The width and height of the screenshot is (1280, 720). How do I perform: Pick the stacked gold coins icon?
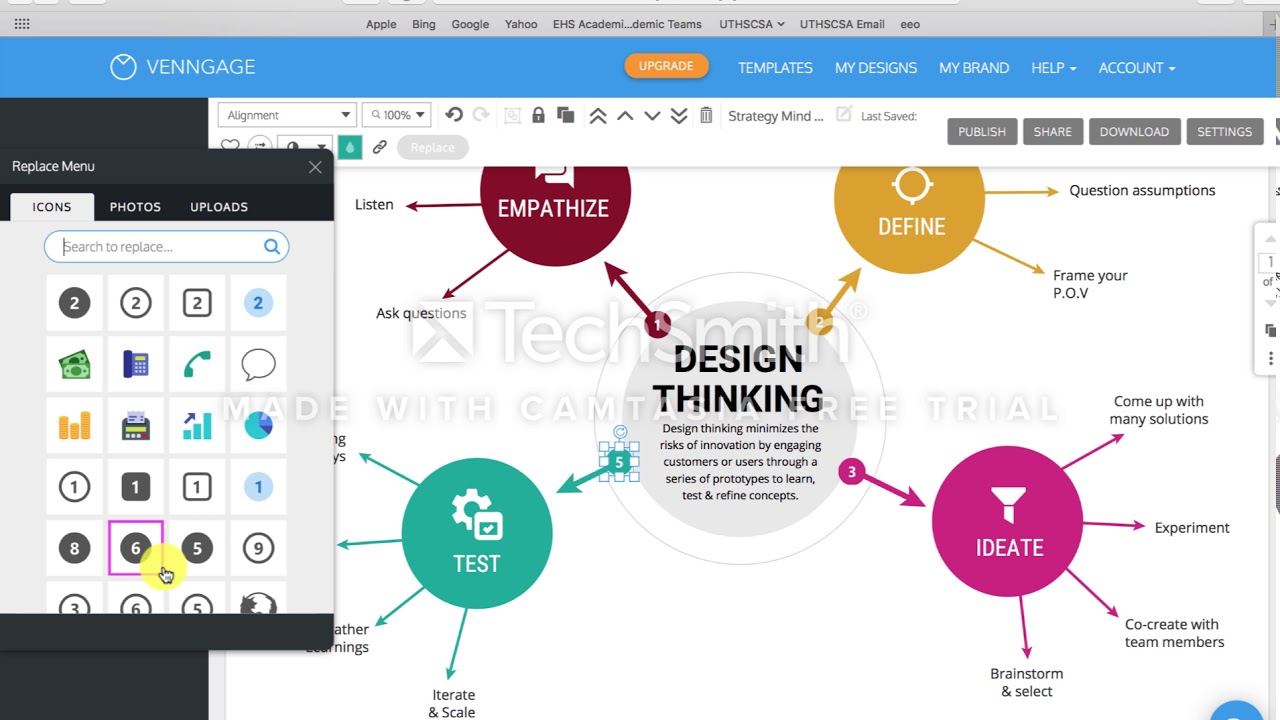click(74, 425)
